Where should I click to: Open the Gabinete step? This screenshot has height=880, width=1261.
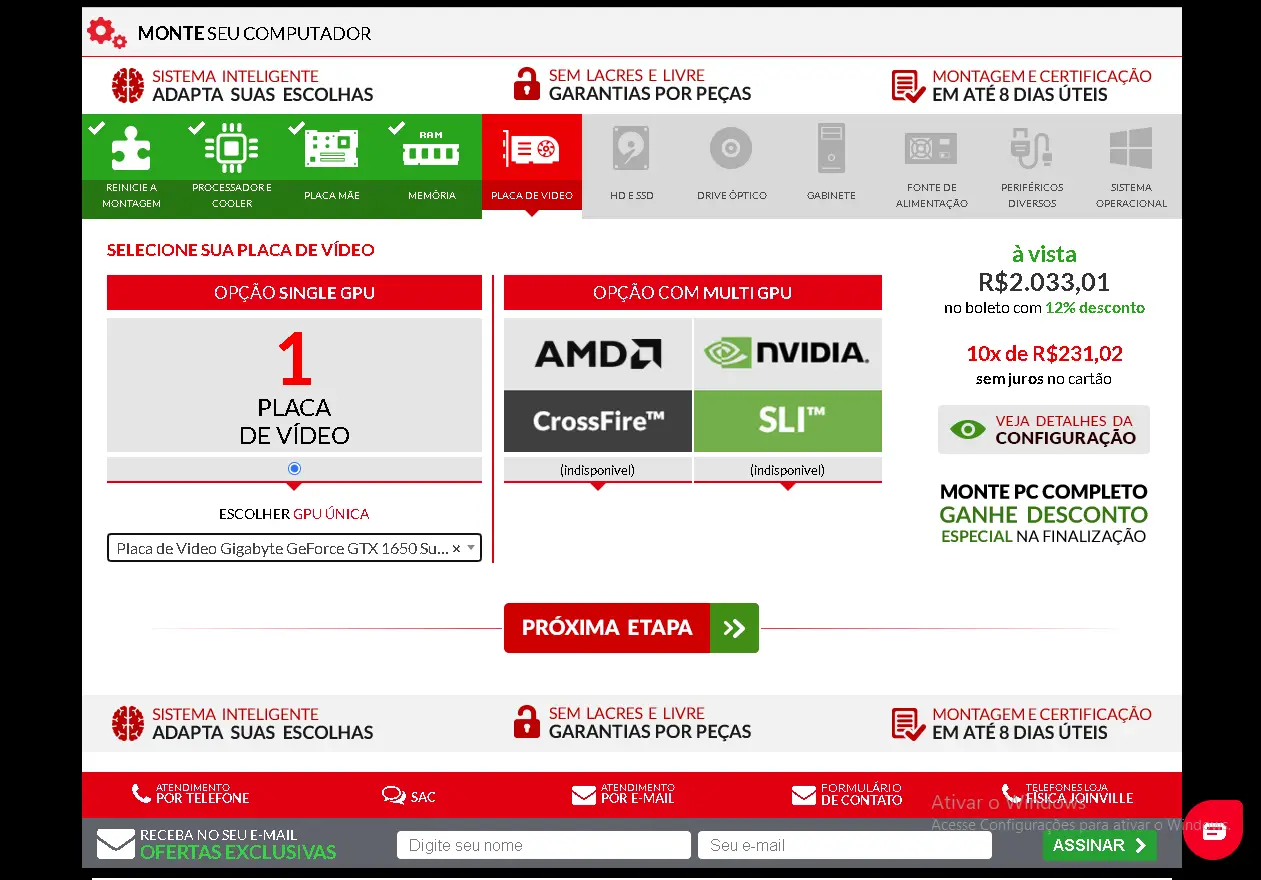(x=832, y=166)
